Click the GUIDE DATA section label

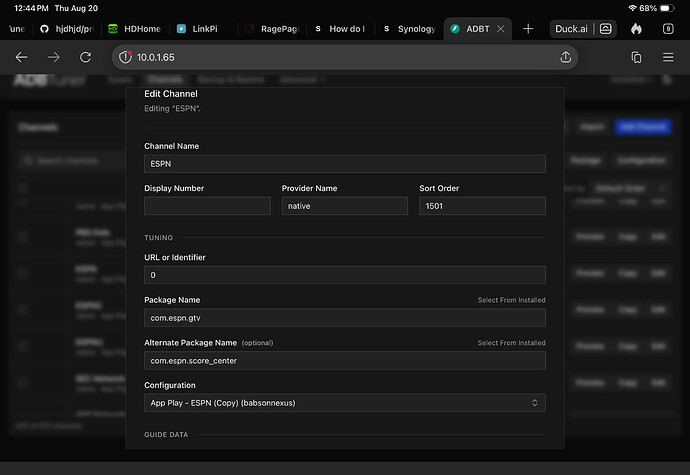coord(166,434)
